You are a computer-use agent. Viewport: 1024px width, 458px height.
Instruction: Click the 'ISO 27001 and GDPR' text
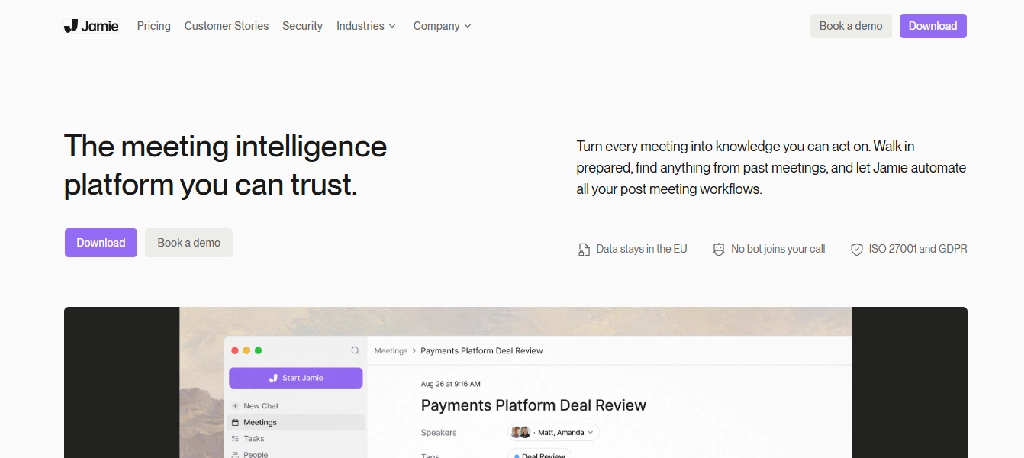pyautogui.click(x=918, y=249)
